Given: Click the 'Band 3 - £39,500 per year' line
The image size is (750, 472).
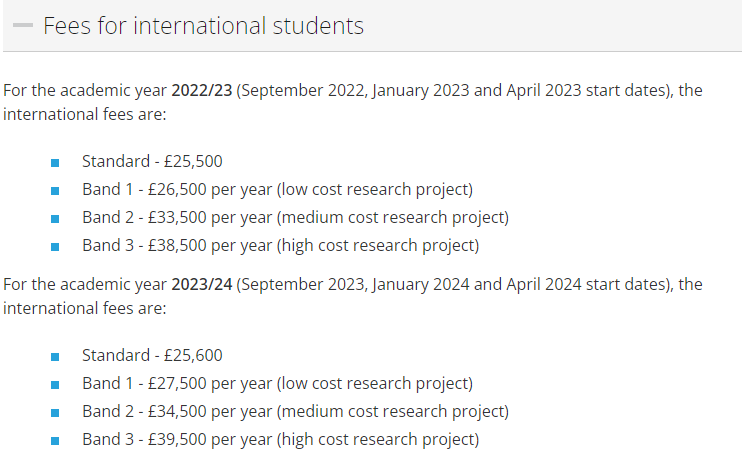Looking at the screenshot, I should click(280, 440).
